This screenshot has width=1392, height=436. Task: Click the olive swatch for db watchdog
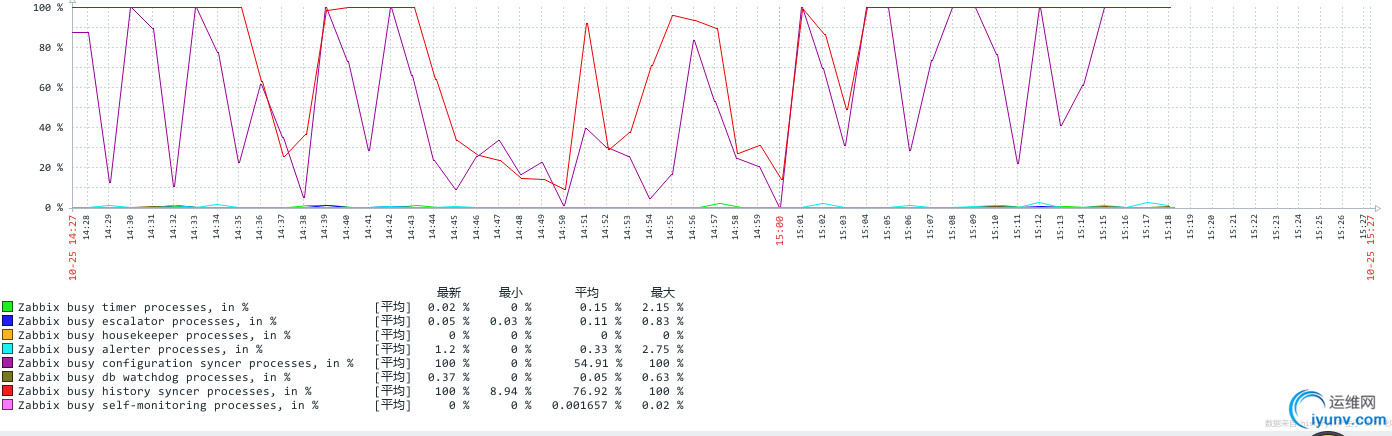[x=8, y=377]
